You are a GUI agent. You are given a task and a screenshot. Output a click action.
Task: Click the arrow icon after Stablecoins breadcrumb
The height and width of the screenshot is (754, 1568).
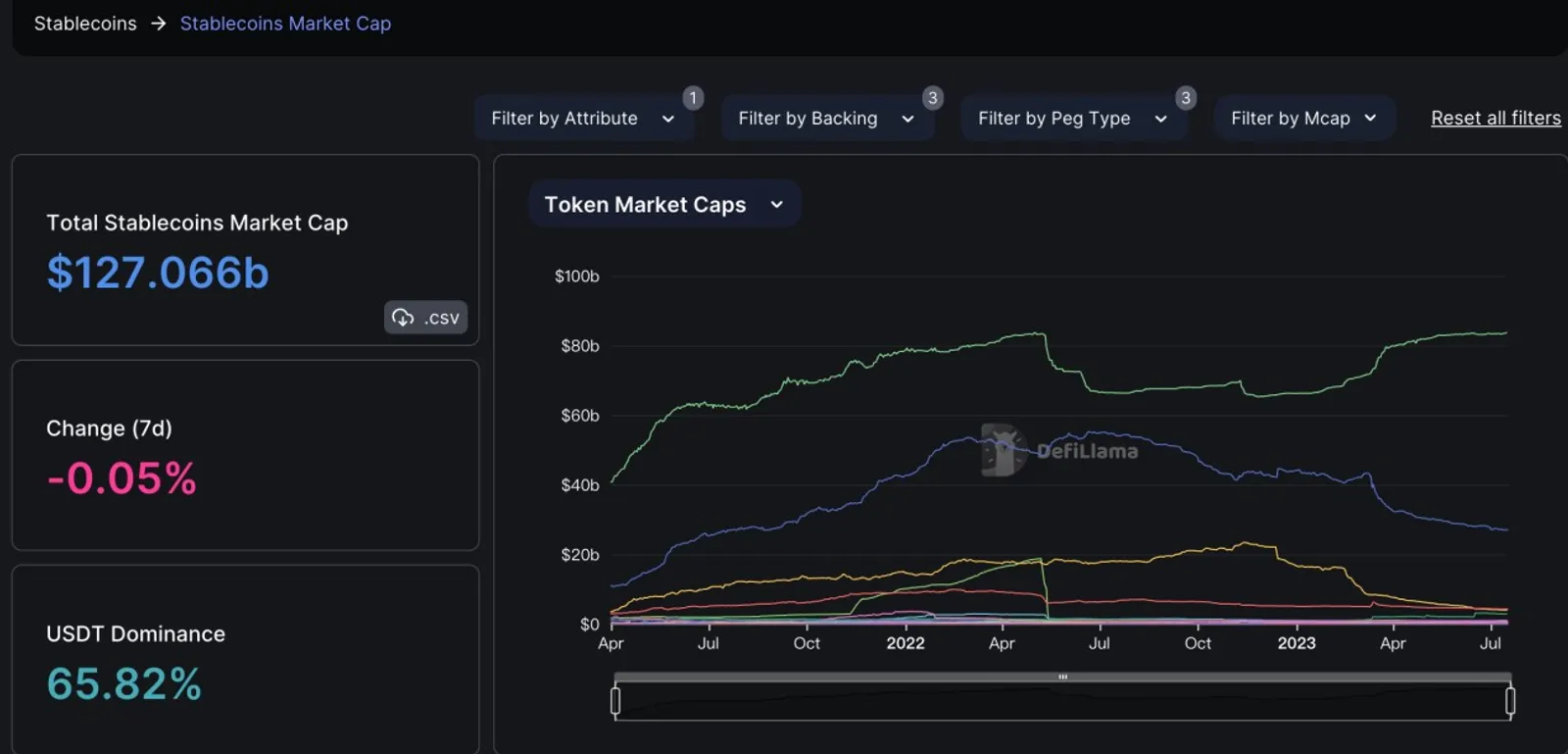[x=159, y=24]
